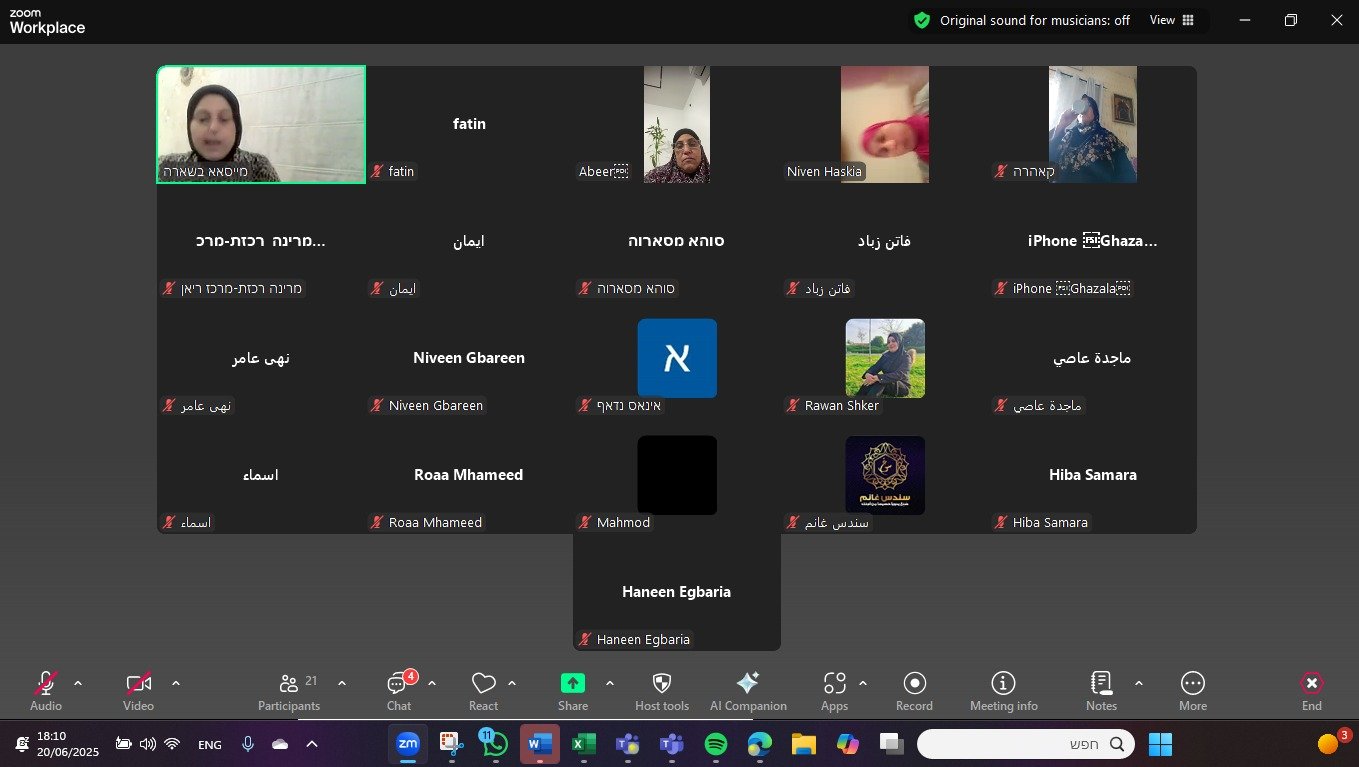Unmute the microphone Audio button
1359x767 pixels.
[46, 690]
